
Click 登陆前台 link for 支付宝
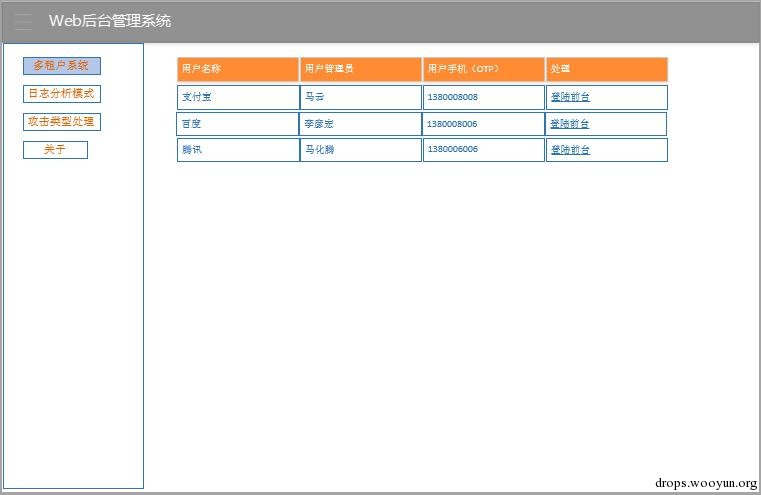coord(570,97)
